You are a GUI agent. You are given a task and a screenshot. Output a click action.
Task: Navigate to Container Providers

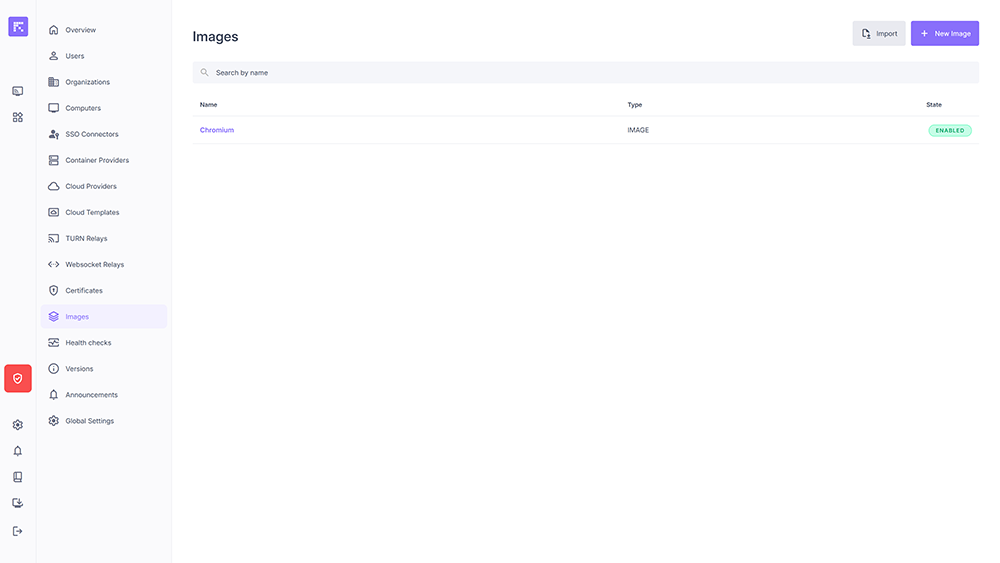[96, 160]
